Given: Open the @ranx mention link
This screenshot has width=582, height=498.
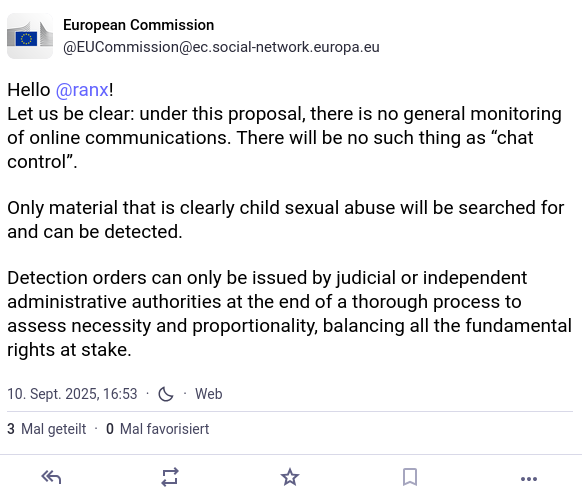Looking at the screenshot, I should coord(82,90).
